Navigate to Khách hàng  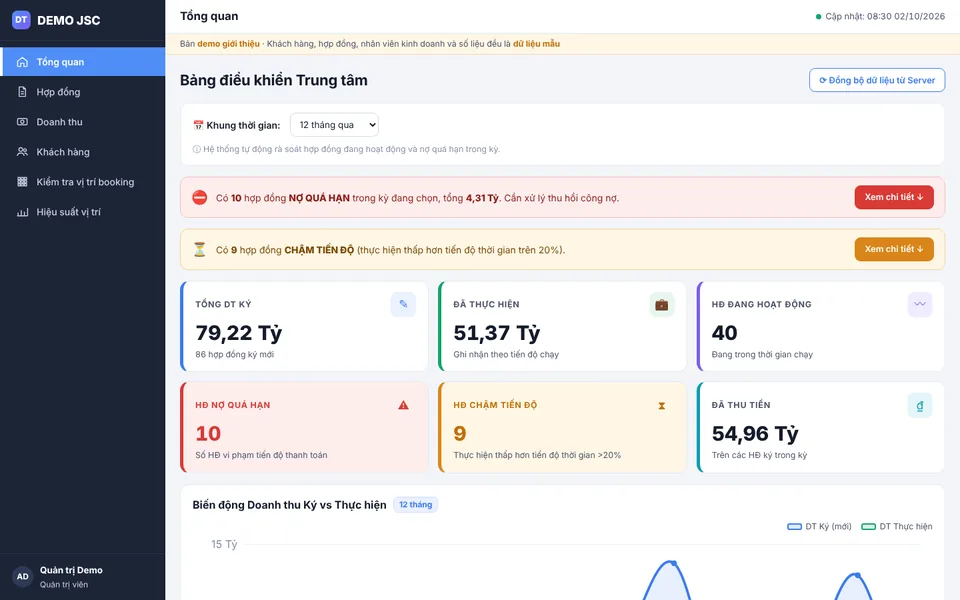tap(83, 152)
